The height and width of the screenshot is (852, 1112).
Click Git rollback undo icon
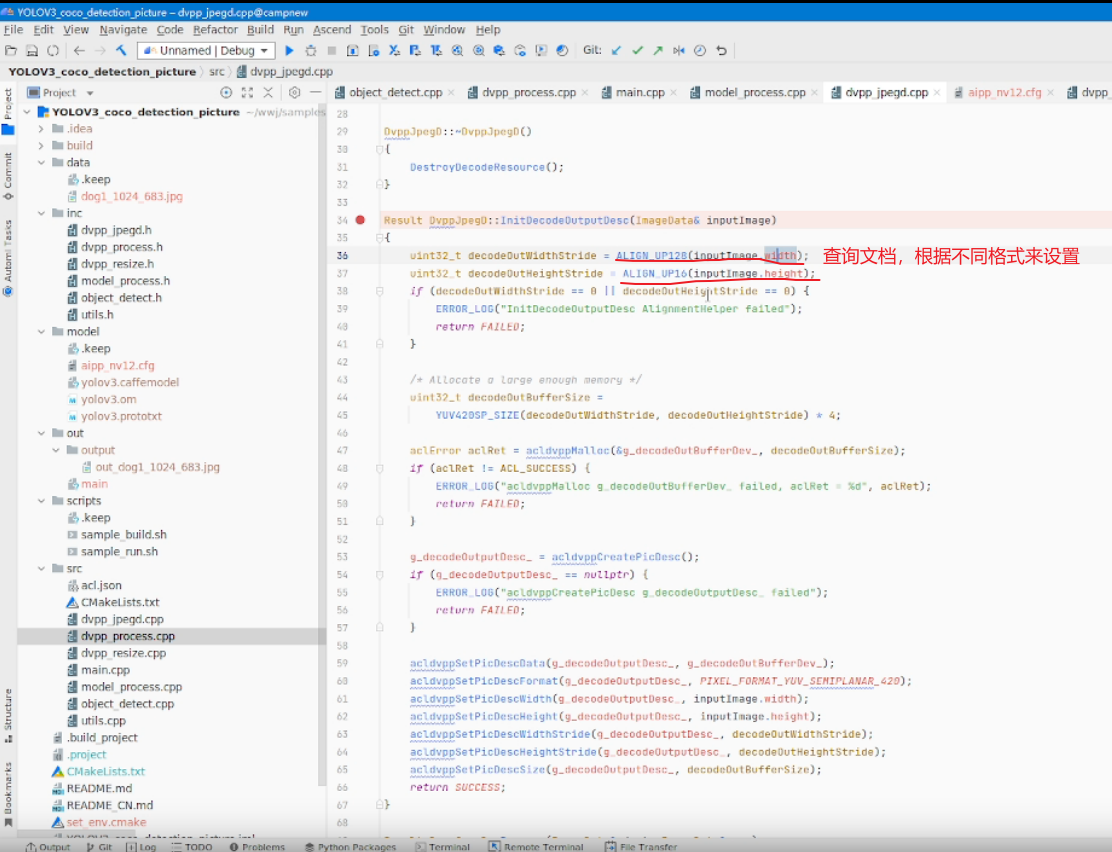pyautogui.click(x=721, y=50)
